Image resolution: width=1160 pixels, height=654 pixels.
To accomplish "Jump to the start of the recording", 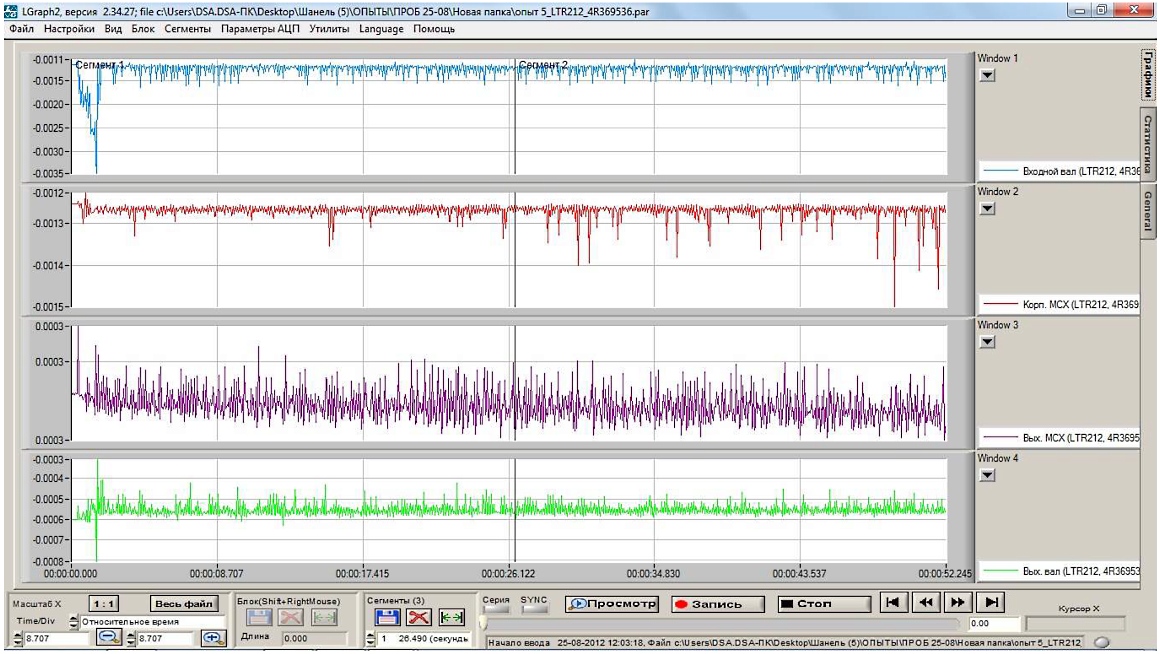I will pyautogui.click(x=893, y=602).
